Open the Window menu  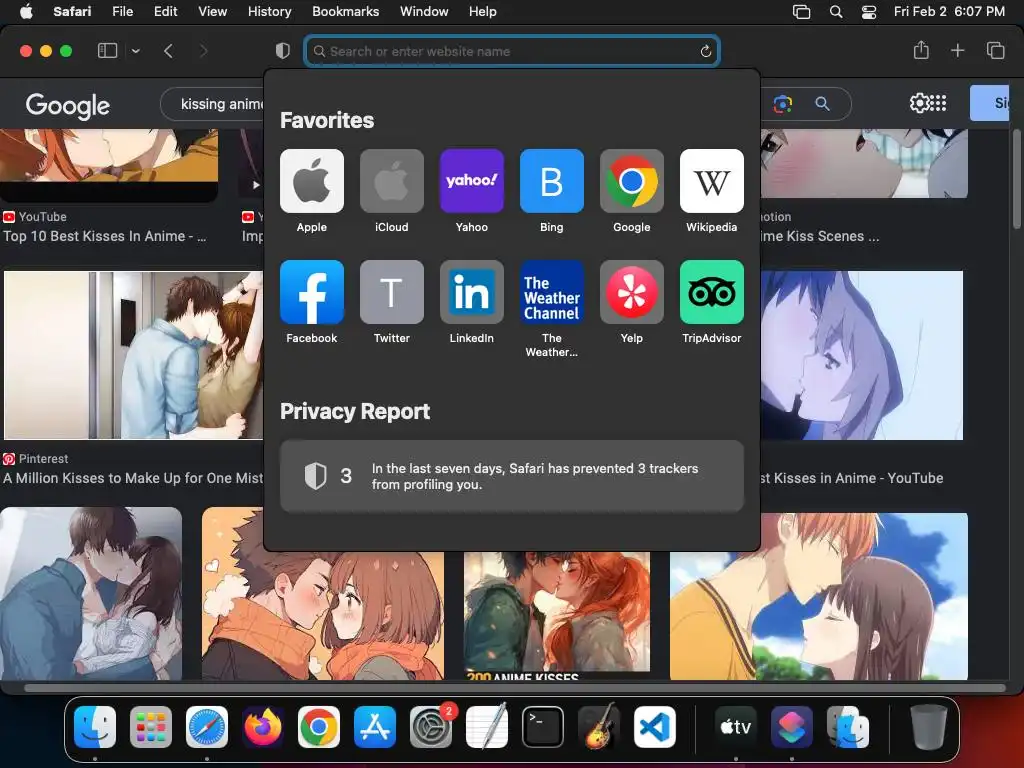(x=424, y=12)
